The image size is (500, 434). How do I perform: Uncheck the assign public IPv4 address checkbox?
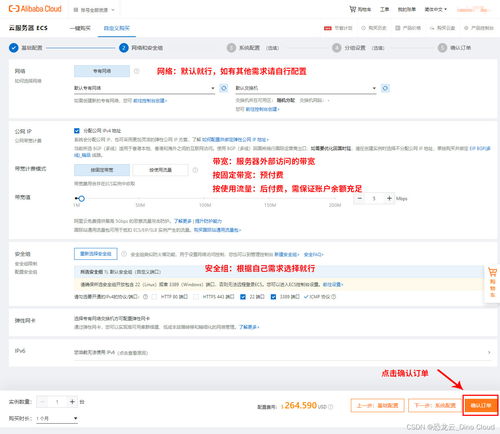(x=77, y=131)
